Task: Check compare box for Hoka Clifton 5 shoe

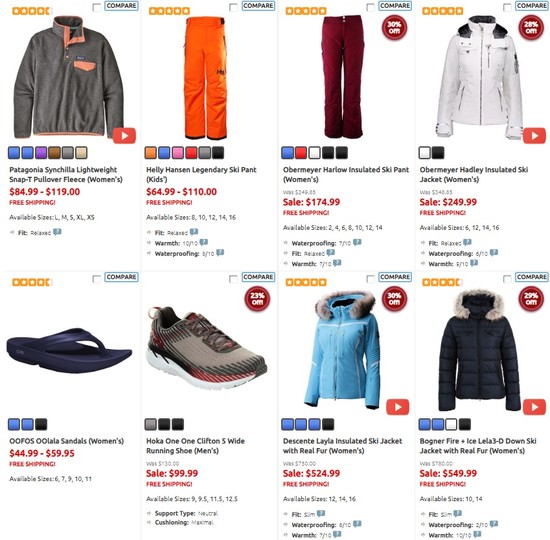Action: 233,279
